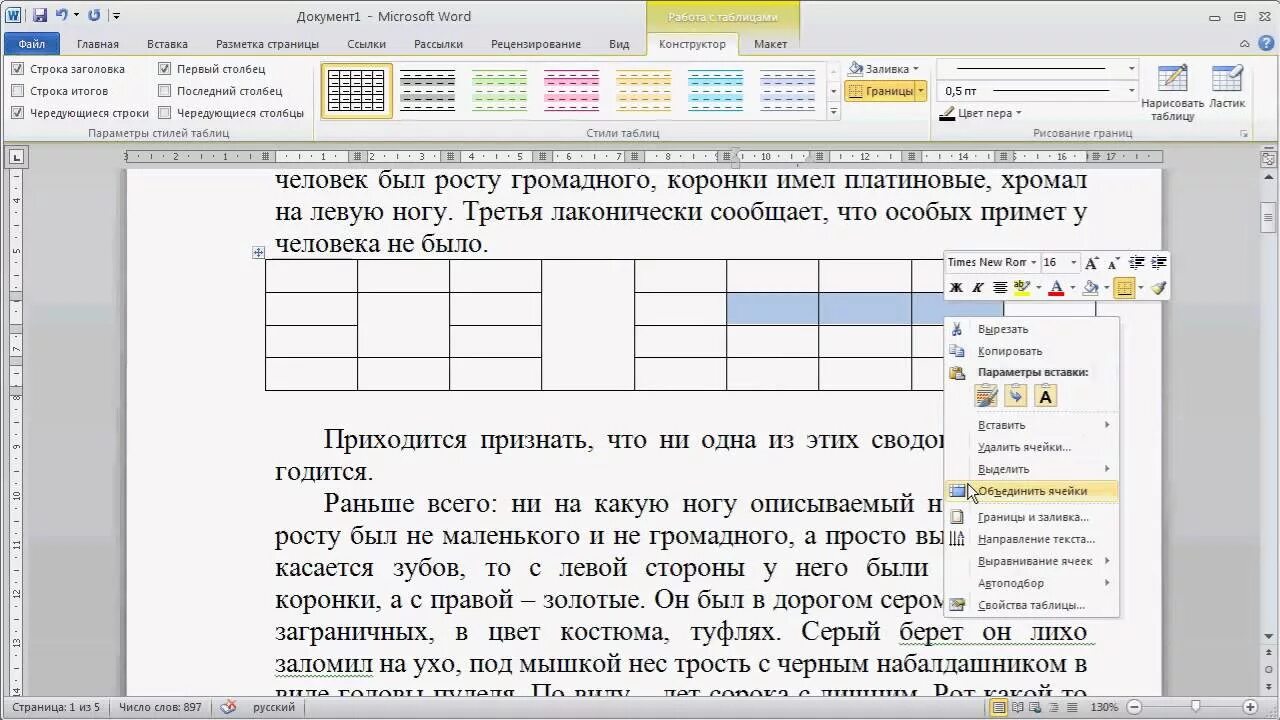1280x720 pixels.
Task: Open Границы и заливка... from context menu
Action: point(1032,517)
